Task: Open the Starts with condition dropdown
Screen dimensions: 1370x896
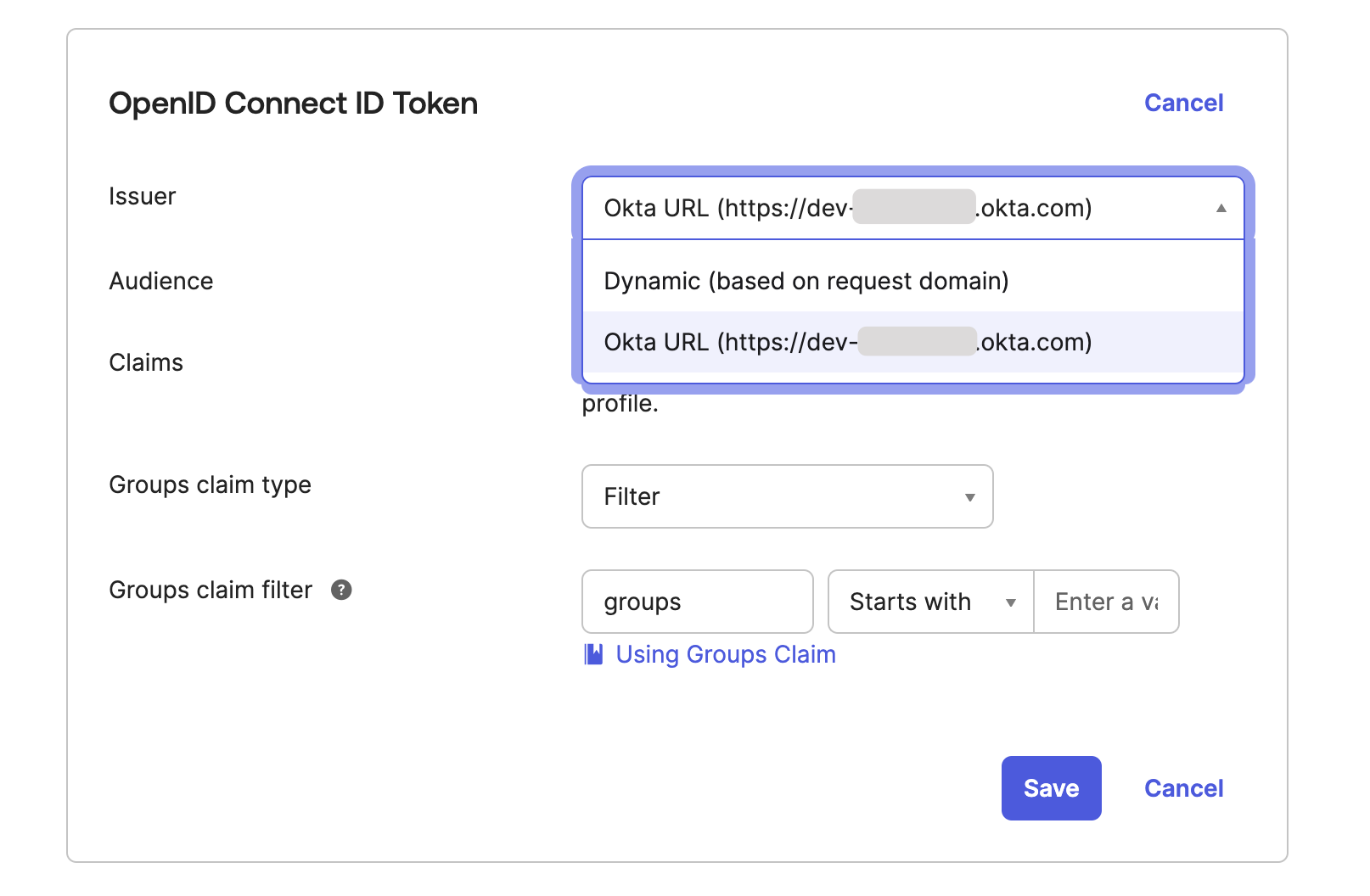Action: point(930,602)
